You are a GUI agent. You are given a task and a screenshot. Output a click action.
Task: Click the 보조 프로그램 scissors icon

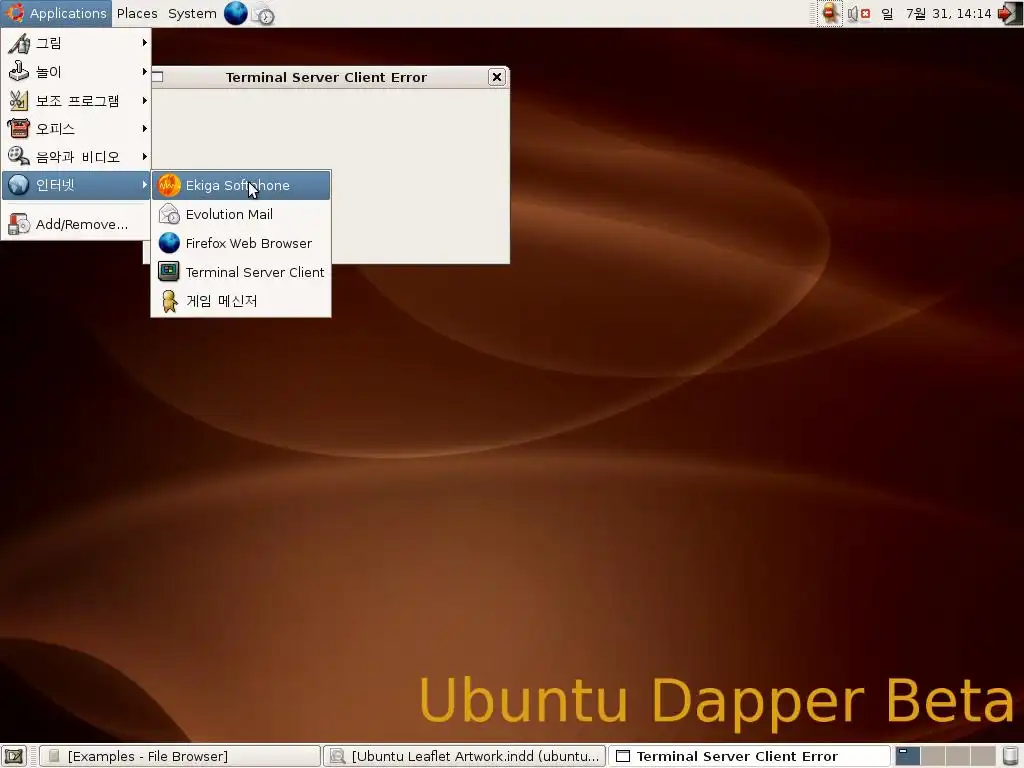(18, 100)
